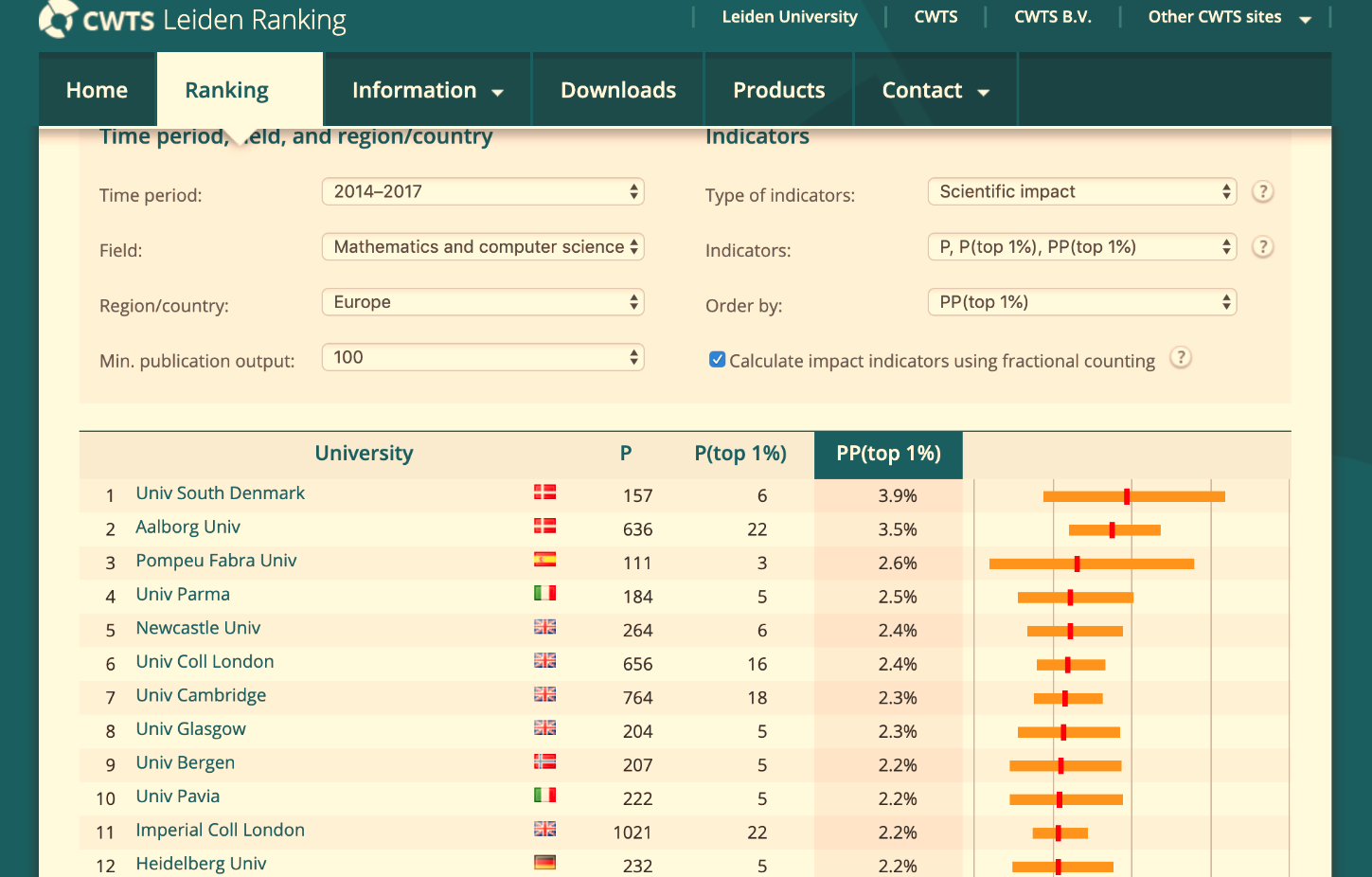This screenshot has height=877, width=1372.
Task: Click UK flag next to Newcastle Univ
Action: tap(544, 626)
